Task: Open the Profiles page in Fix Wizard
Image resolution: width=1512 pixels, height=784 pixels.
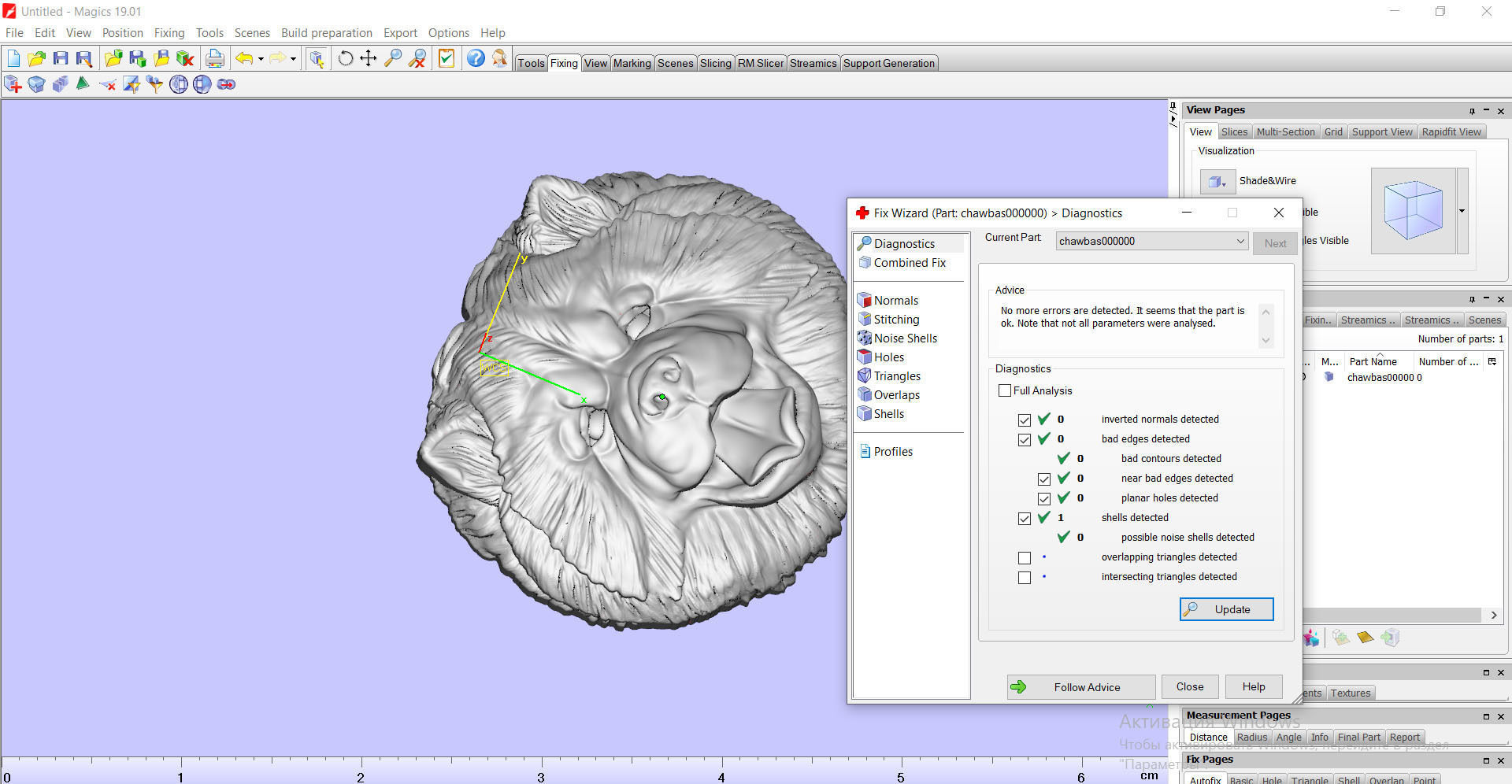Action: coord(893,452)
